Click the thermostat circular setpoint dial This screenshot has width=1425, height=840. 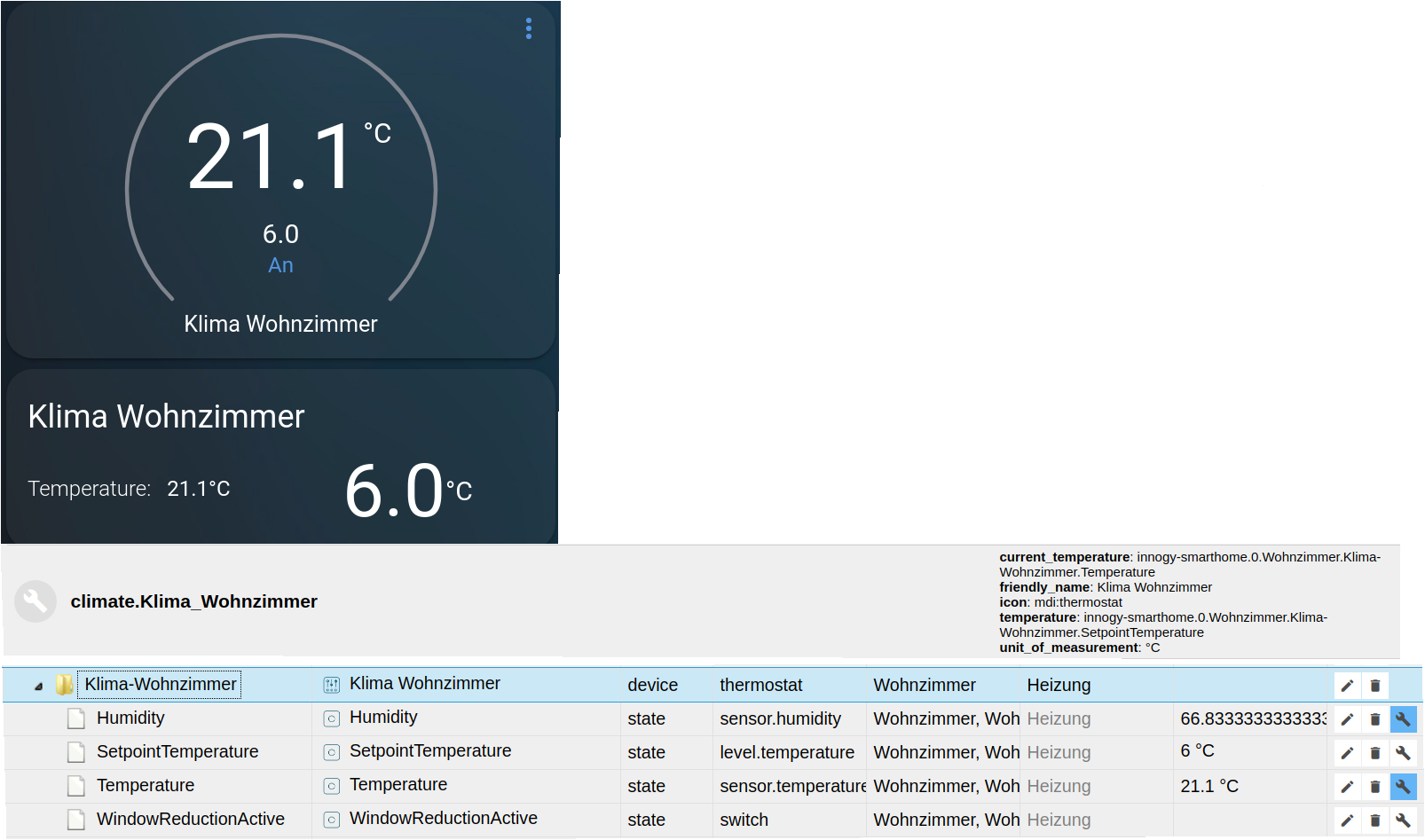[x=281, y=169]
